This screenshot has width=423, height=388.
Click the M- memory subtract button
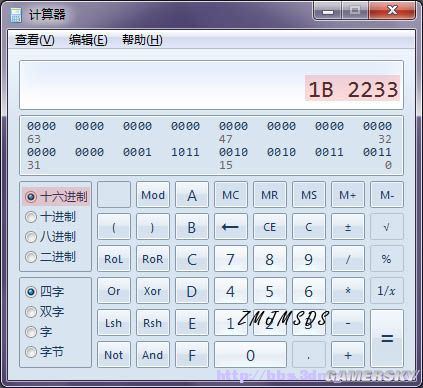(387, 195)
